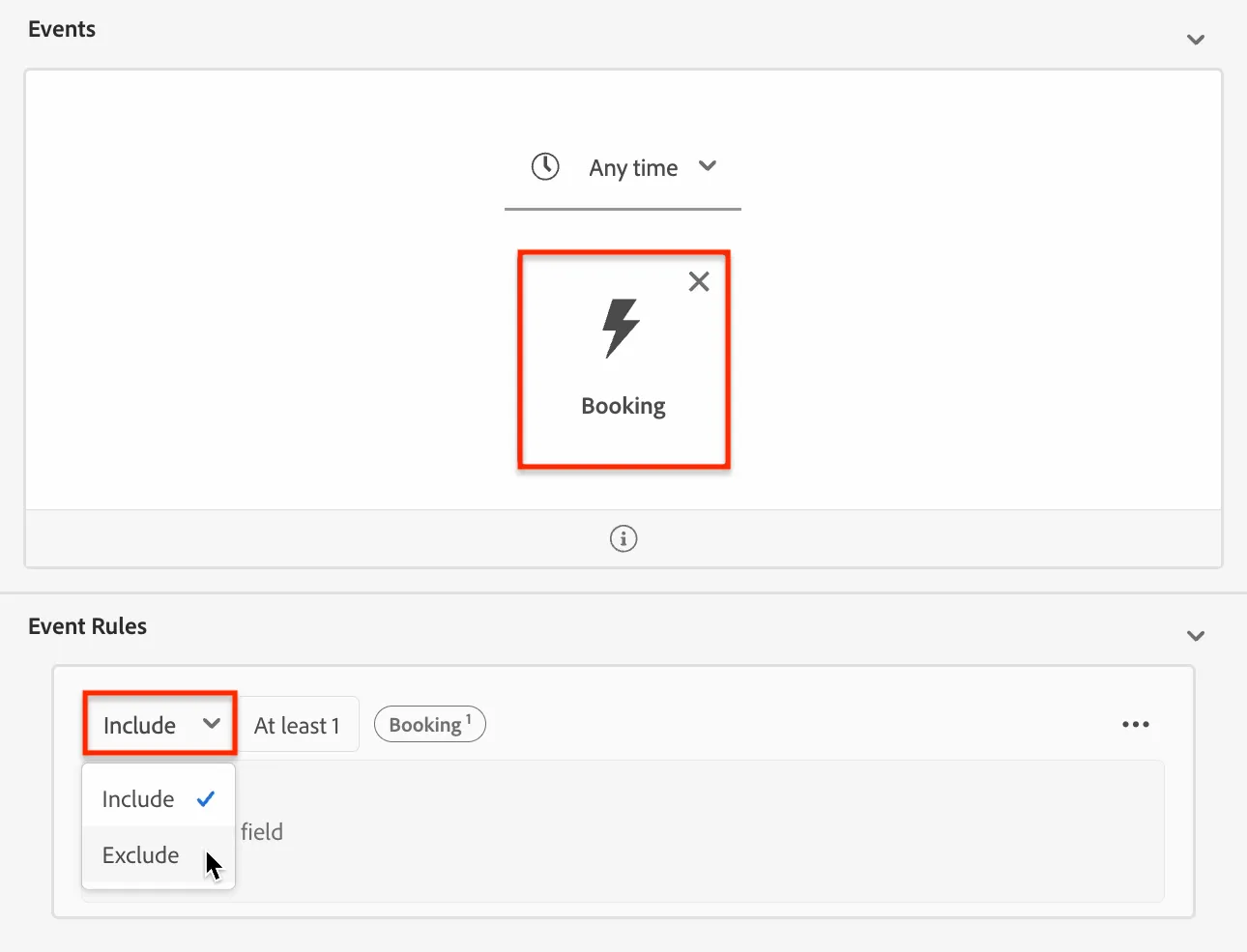Choose Exclude from the dropdown menu
Viewport: 1247px width, 952px height.
[159, 855]
